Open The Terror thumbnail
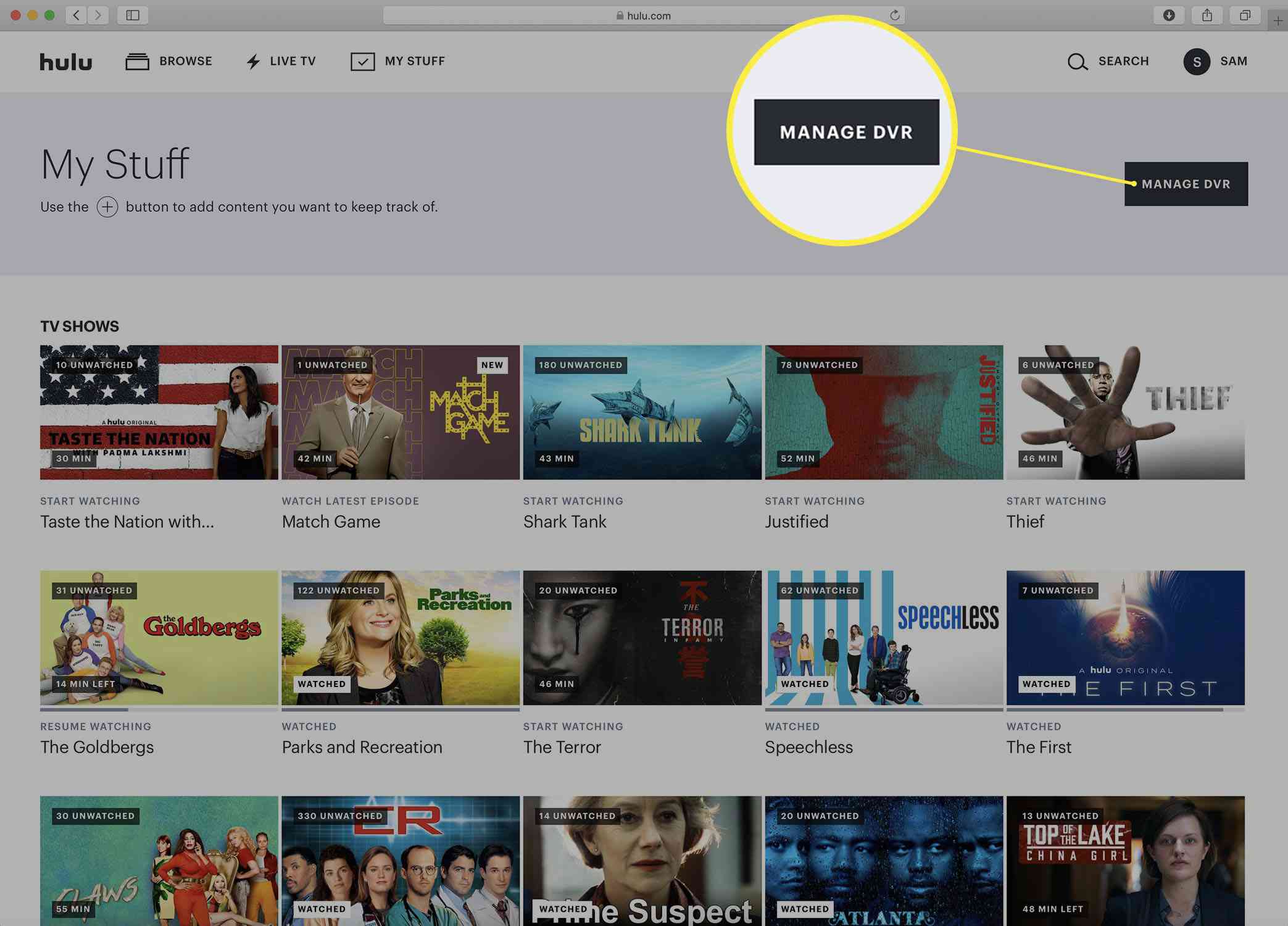 coord(642,638)
